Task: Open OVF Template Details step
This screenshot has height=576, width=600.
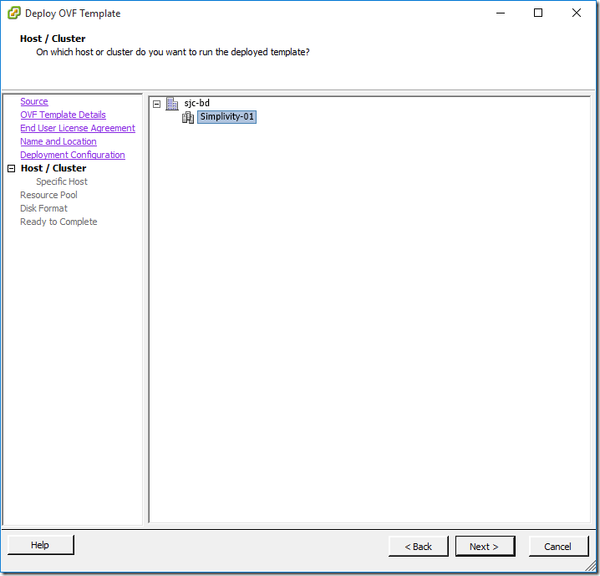Action: [63, 115]
